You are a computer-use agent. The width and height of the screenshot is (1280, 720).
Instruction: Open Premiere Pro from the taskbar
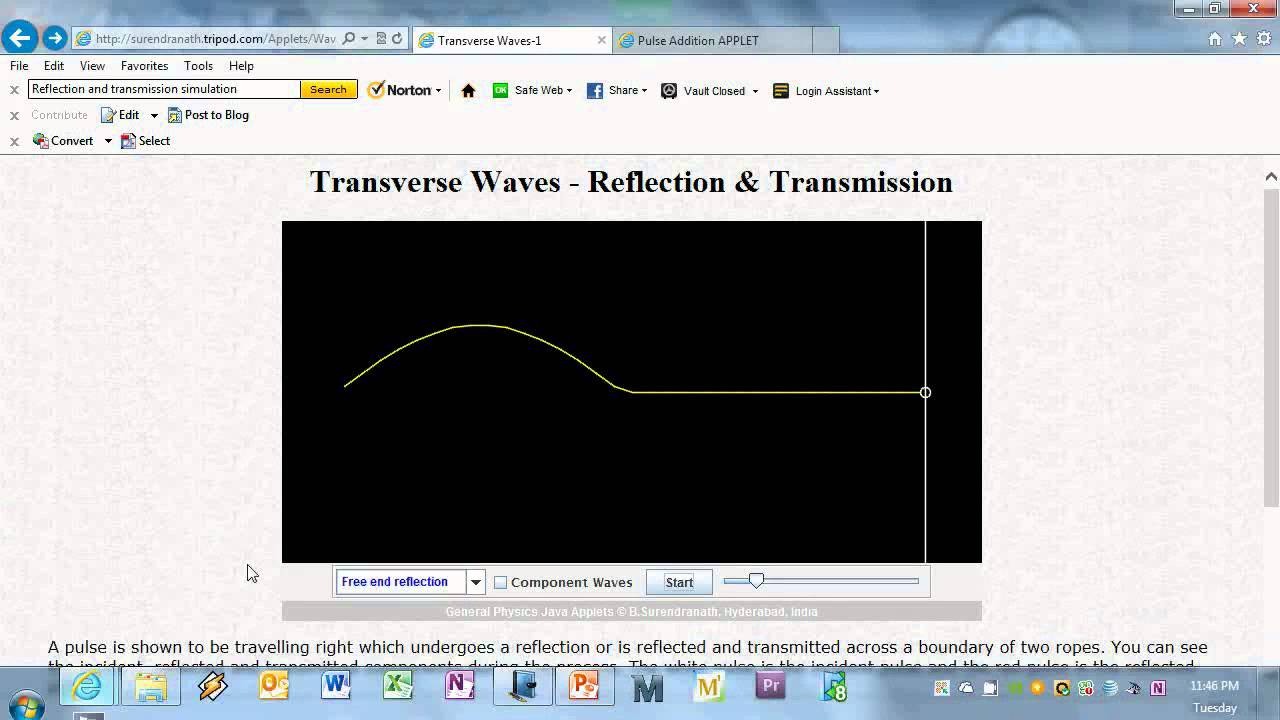point(770,687)
